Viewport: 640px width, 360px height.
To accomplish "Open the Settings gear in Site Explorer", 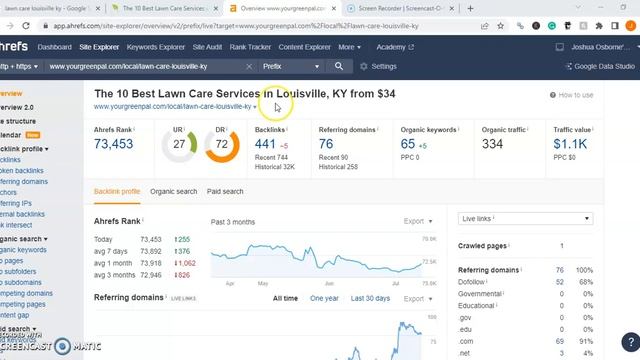I will (x=378, y=66).
